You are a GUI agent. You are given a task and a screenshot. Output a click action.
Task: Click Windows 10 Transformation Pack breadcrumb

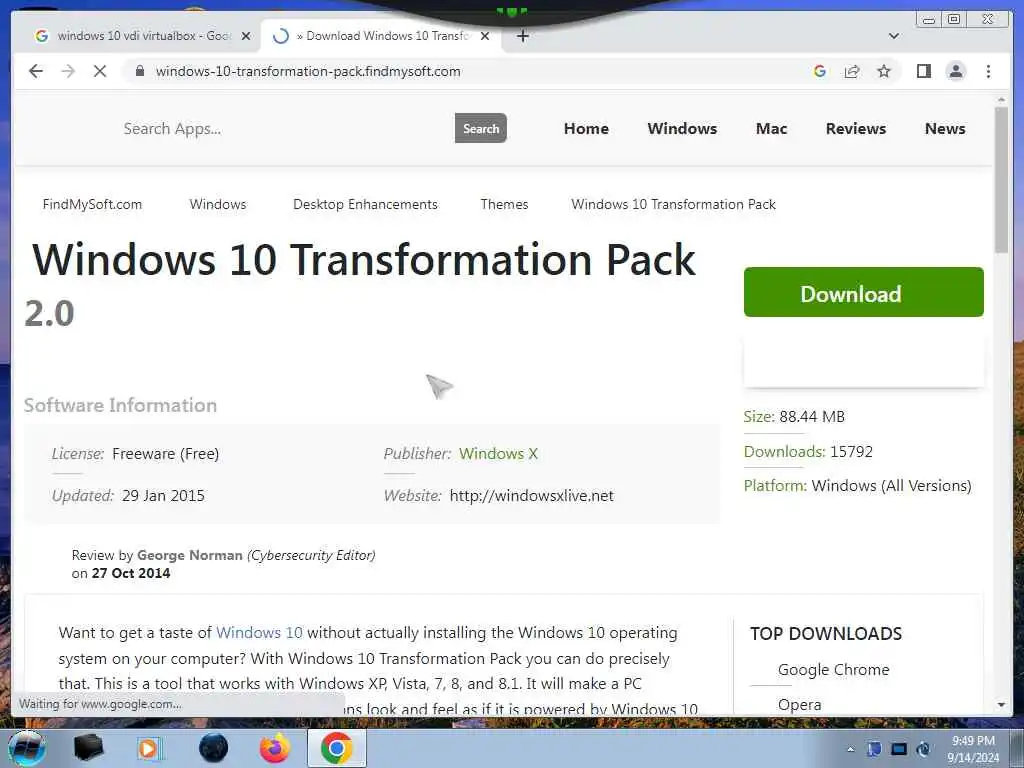[x=673, y=204]
